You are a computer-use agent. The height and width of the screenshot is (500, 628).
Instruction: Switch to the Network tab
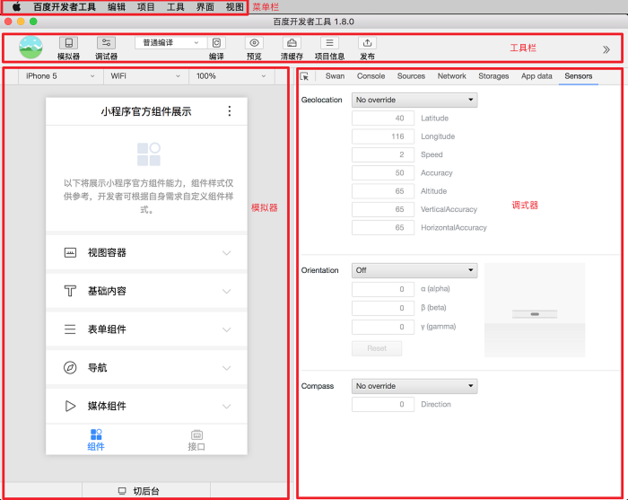point(451,76)
